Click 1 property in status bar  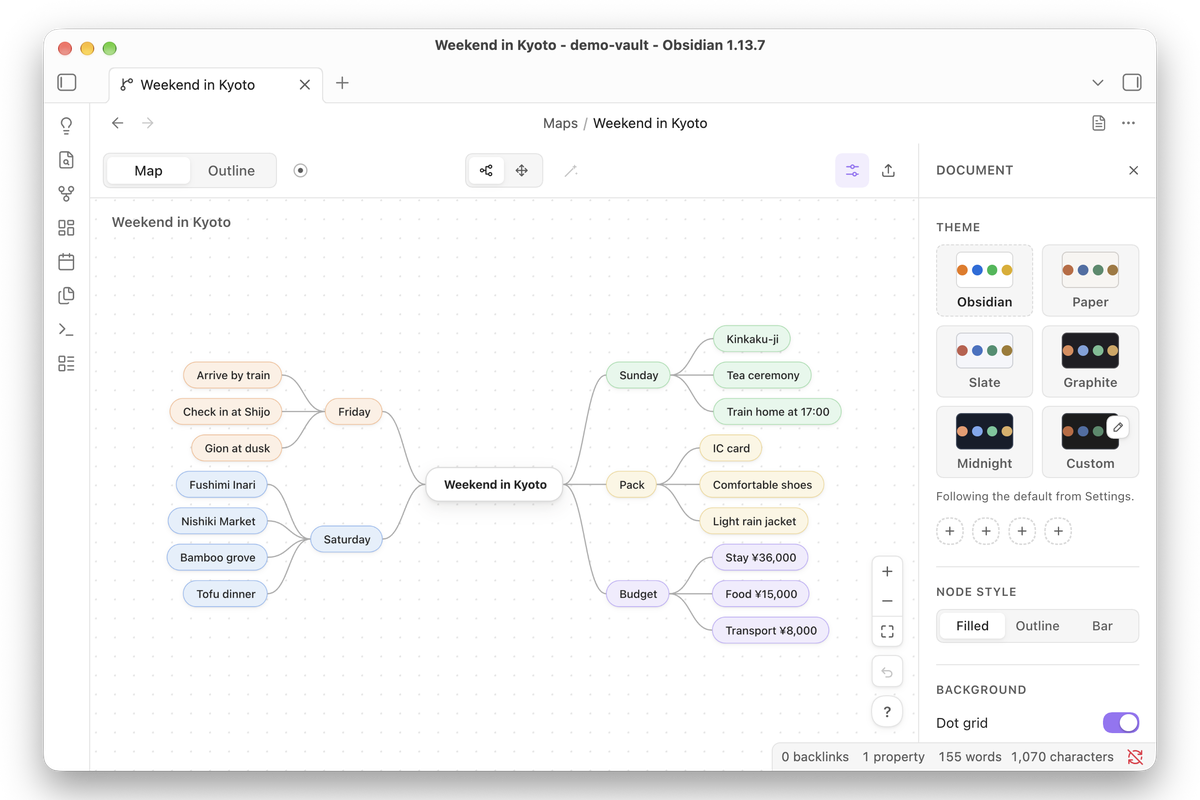(894, 757)
